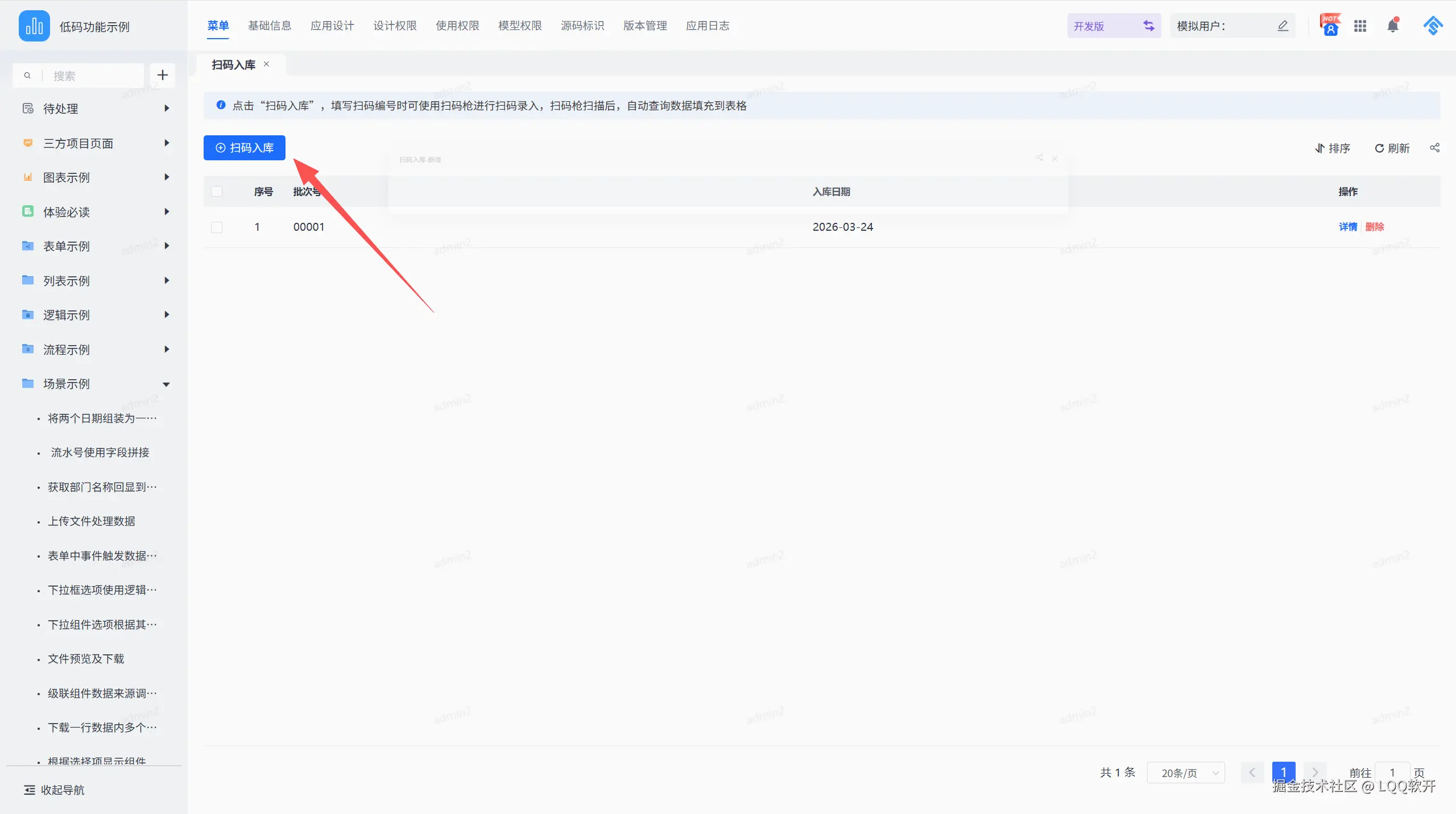Check the row checkbox for batch 00001

(217, 227)
